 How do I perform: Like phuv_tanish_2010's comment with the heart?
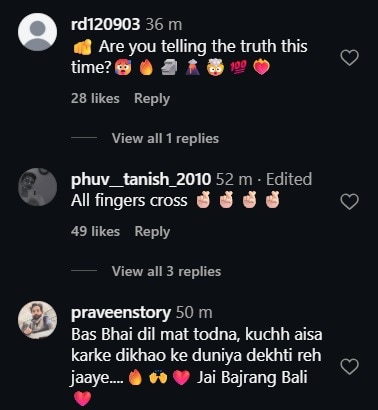(x=349, y=201)
